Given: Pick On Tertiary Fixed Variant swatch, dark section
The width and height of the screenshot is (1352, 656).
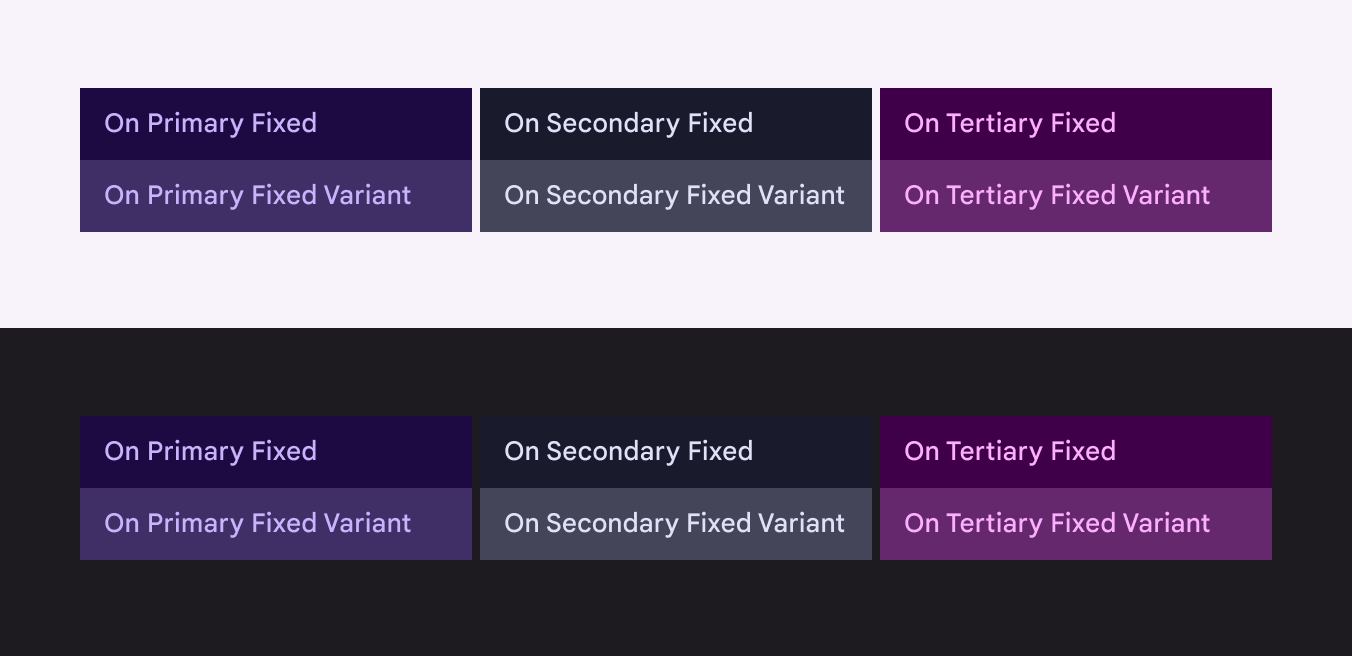Looking at the screenshot, I should 1242,524.
